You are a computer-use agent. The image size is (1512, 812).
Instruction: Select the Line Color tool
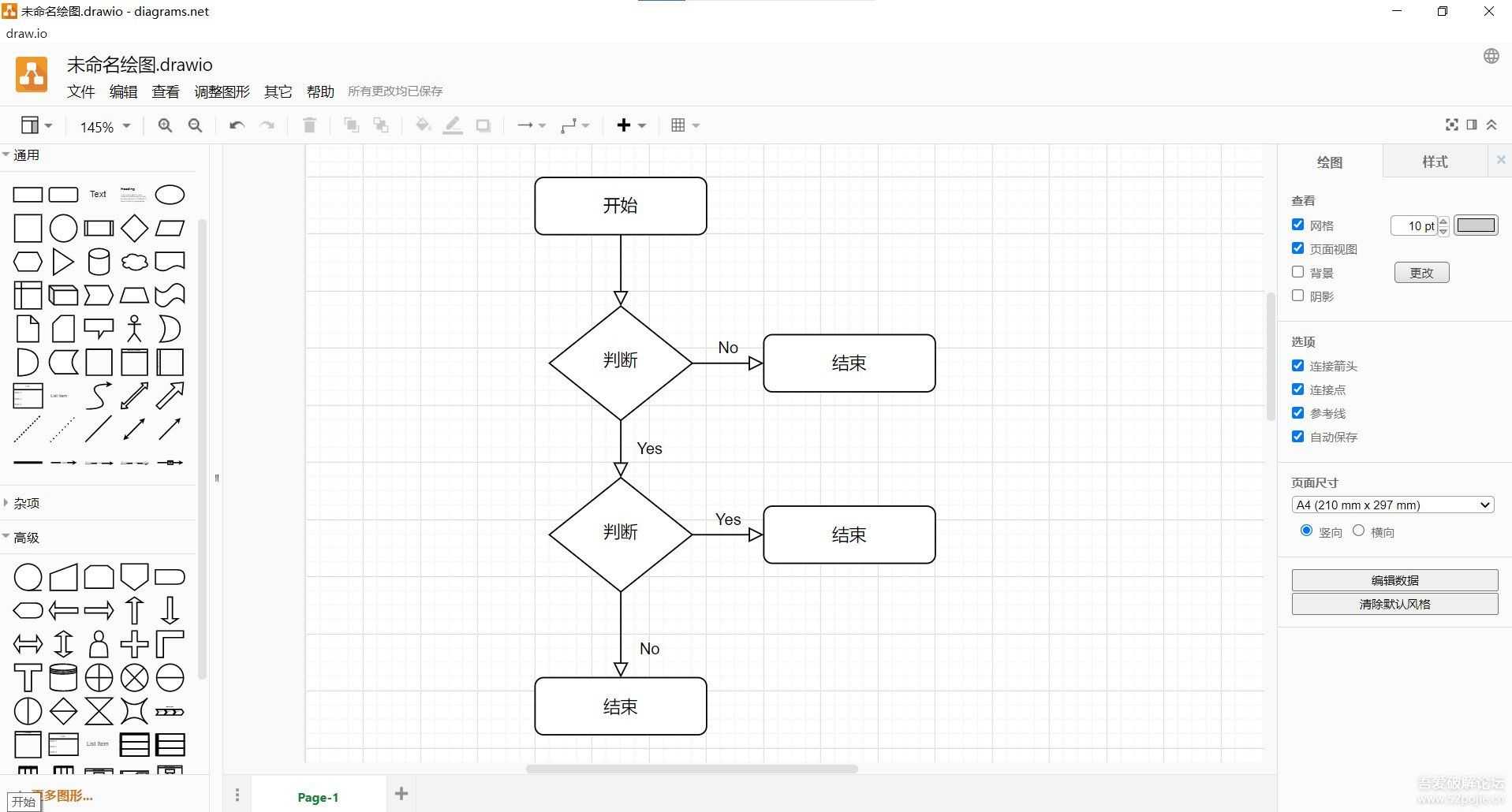click(x=453, y=125)
